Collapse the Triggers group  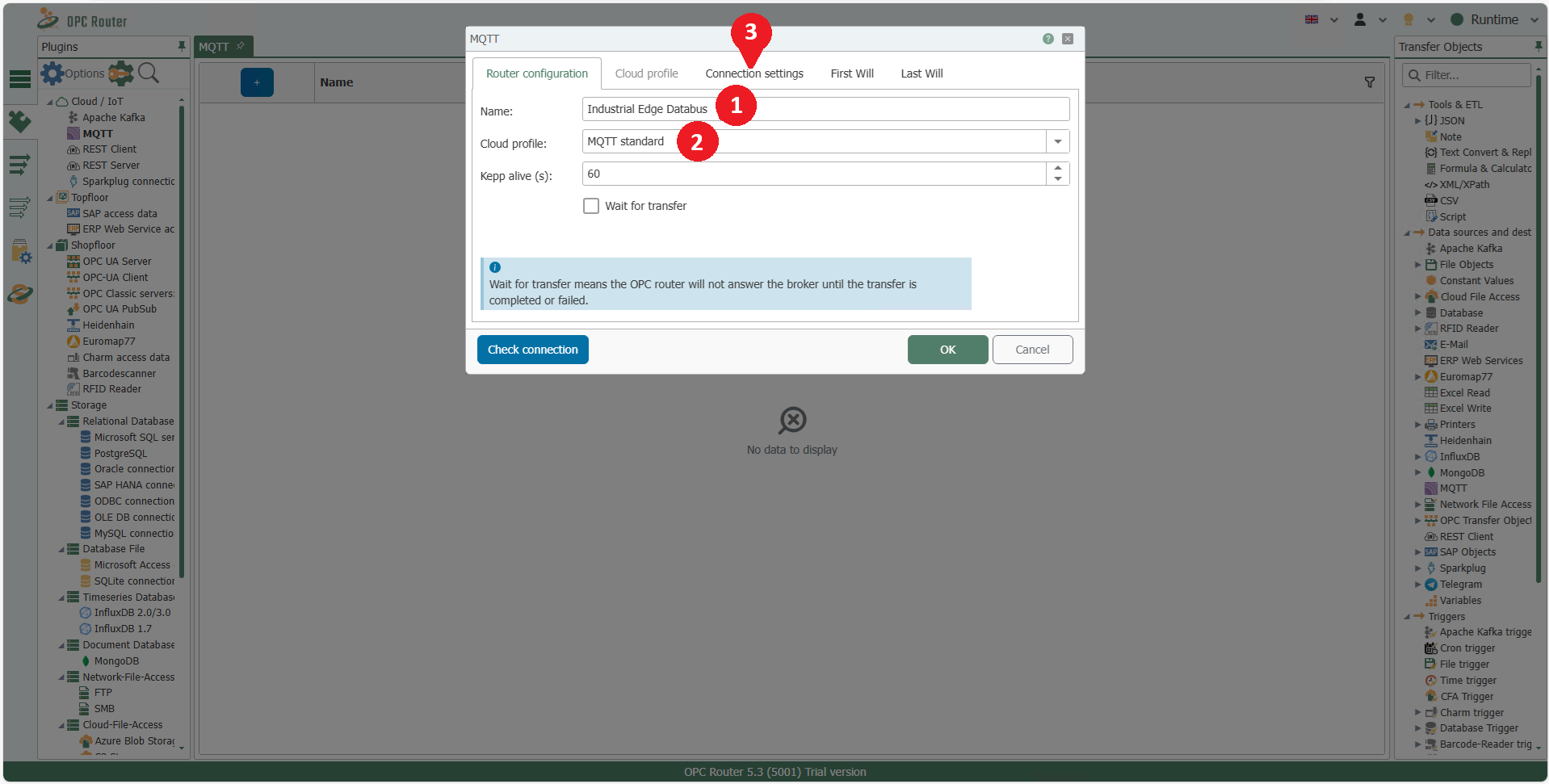1407,617
